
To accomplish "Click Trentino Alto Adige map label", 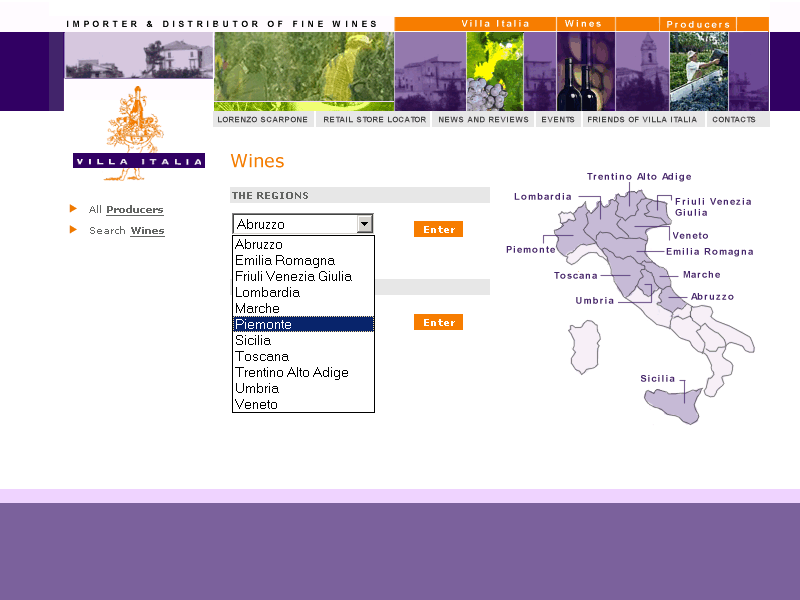I will pos(639,177).
